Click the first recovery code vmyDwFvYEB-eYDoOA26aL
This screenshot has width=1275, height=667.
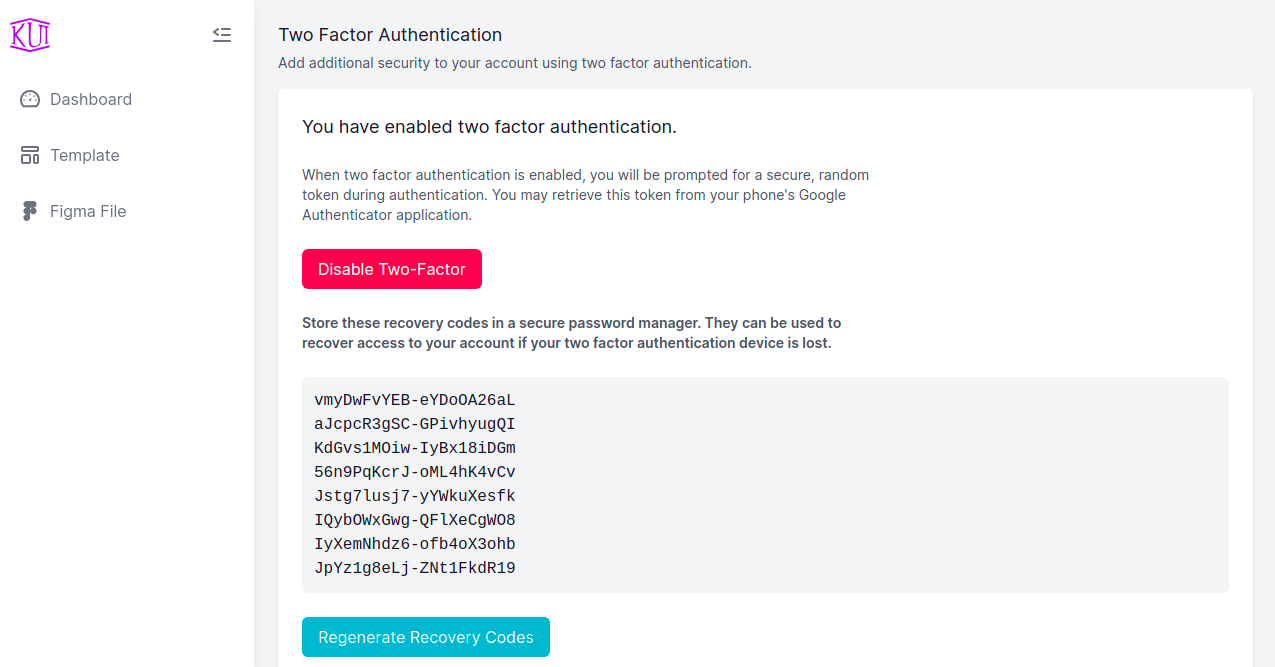(415, 400)
